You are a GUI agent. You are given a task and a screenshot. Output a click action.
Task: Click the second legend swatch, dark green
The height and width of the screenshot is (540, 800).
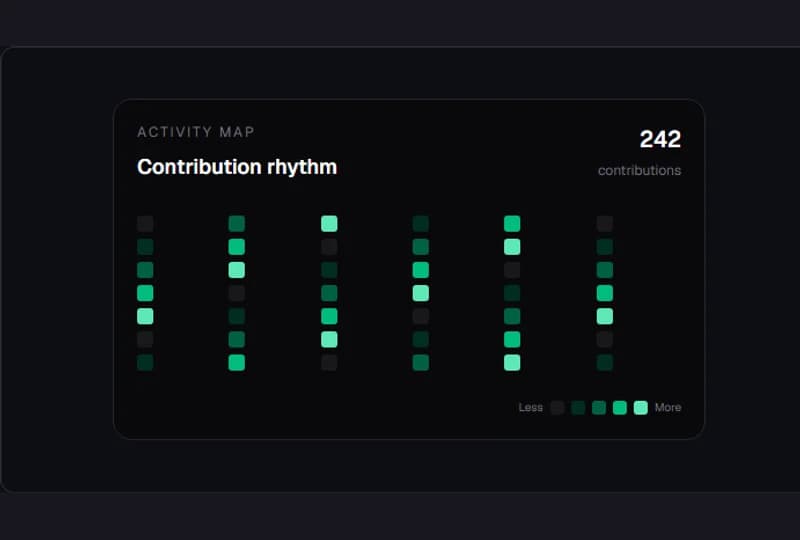point(578,407)
